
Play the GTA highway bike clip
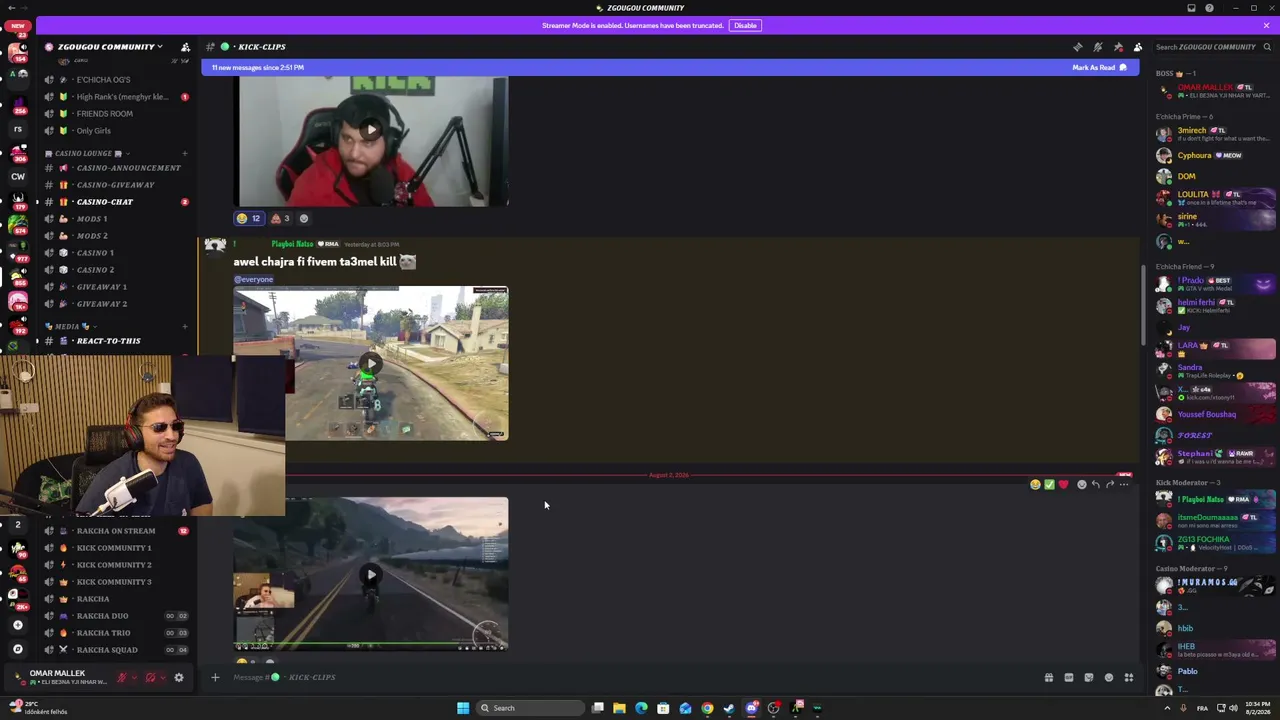click(x=371, y=574)
